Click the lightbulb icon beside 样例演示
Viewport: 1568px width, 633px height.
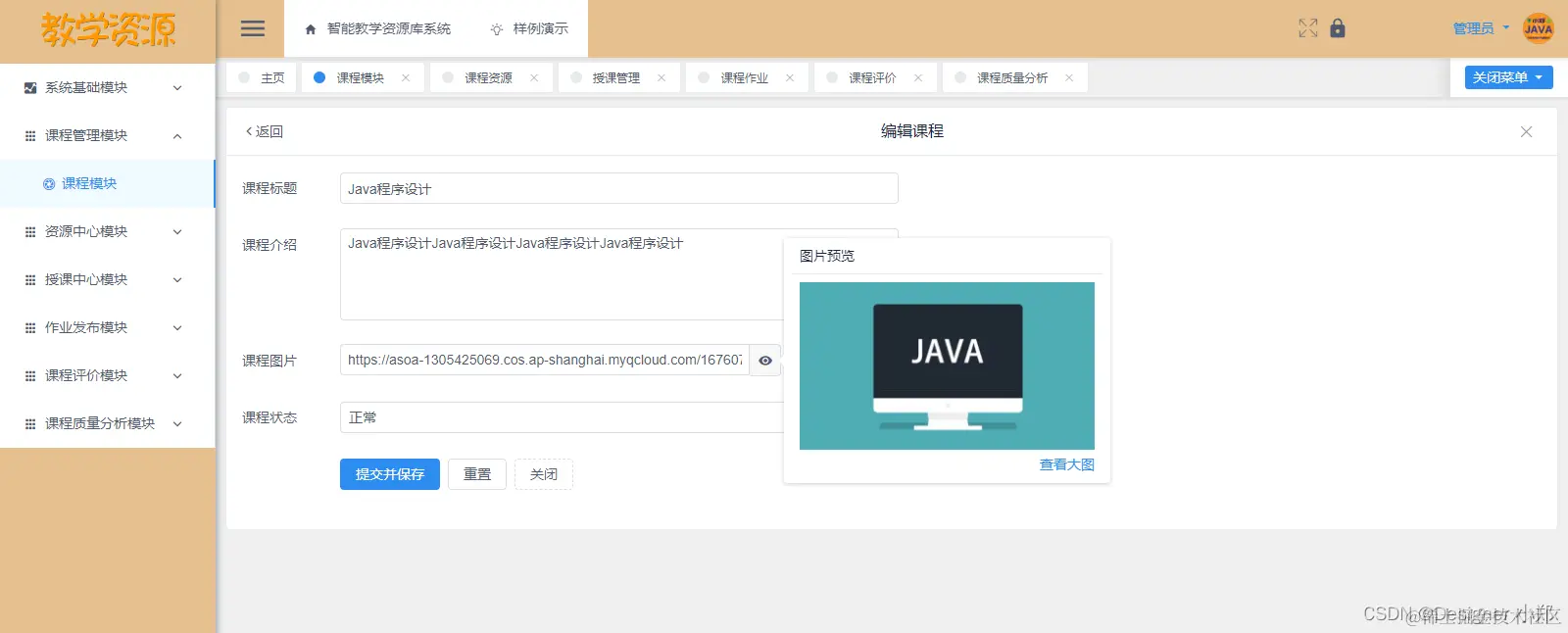click(497, 29)
